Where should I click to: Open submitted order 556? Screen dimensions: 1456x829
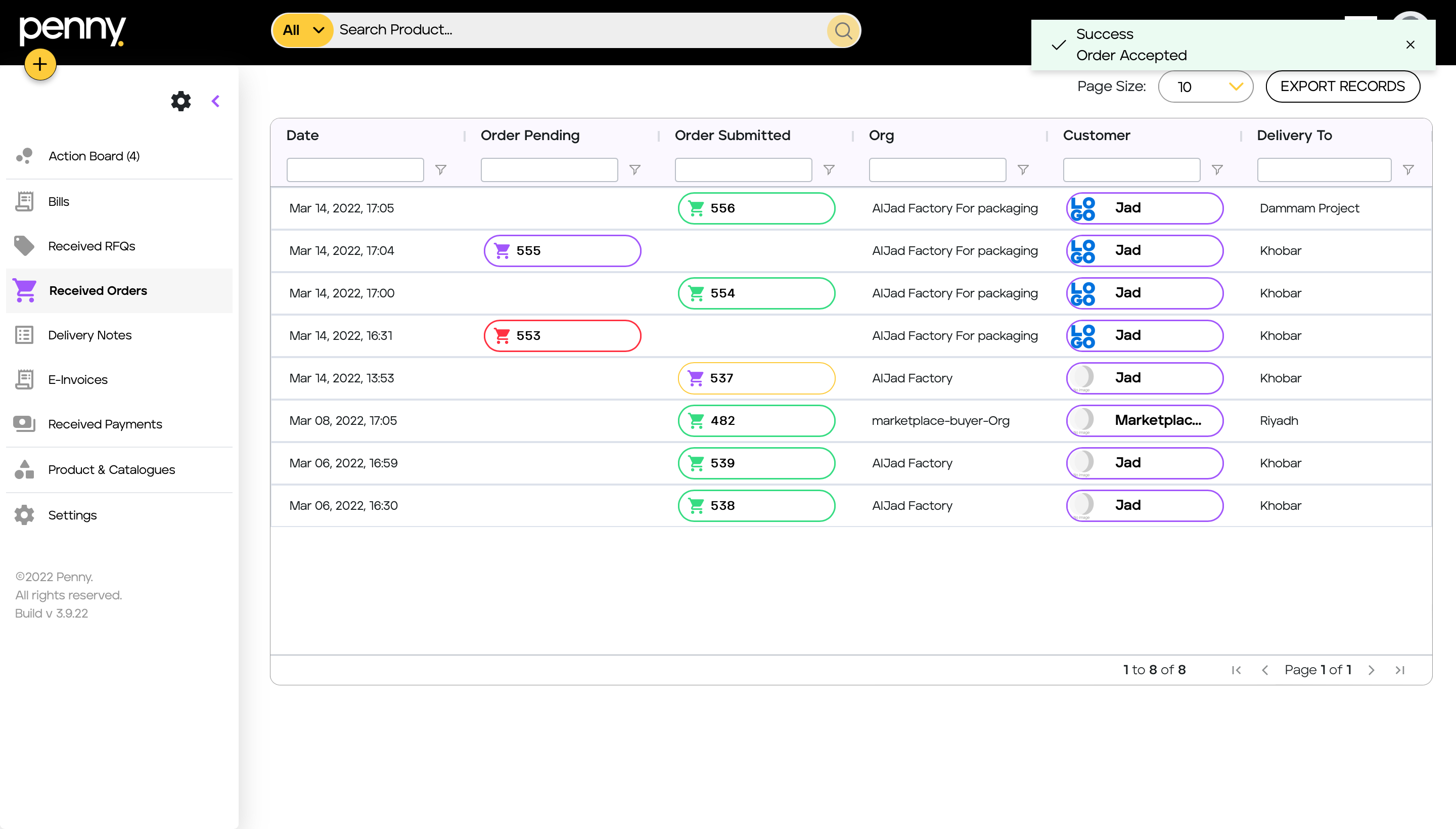(x=756, y=208)
